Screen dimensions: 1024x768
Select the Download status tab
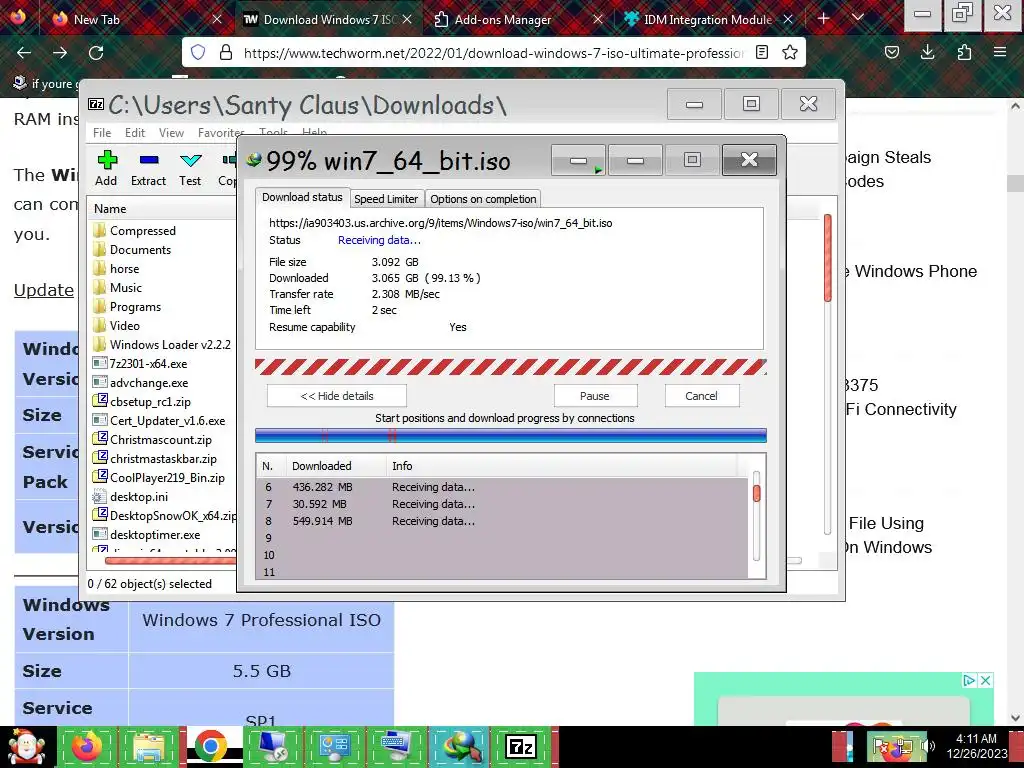(x=302, y=197)
